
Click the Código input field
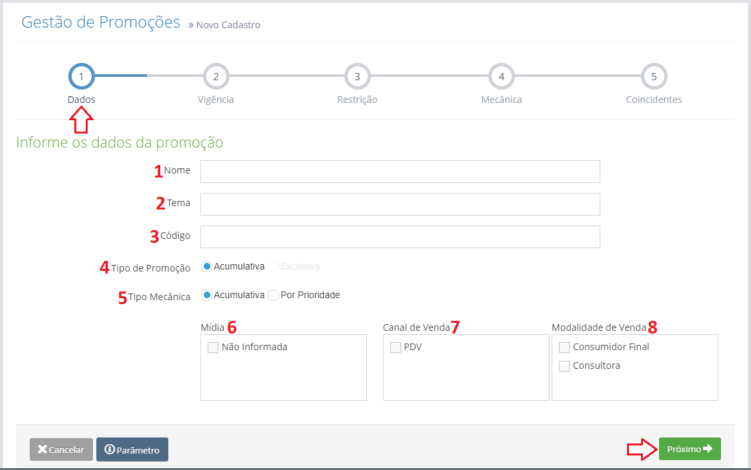400,237
